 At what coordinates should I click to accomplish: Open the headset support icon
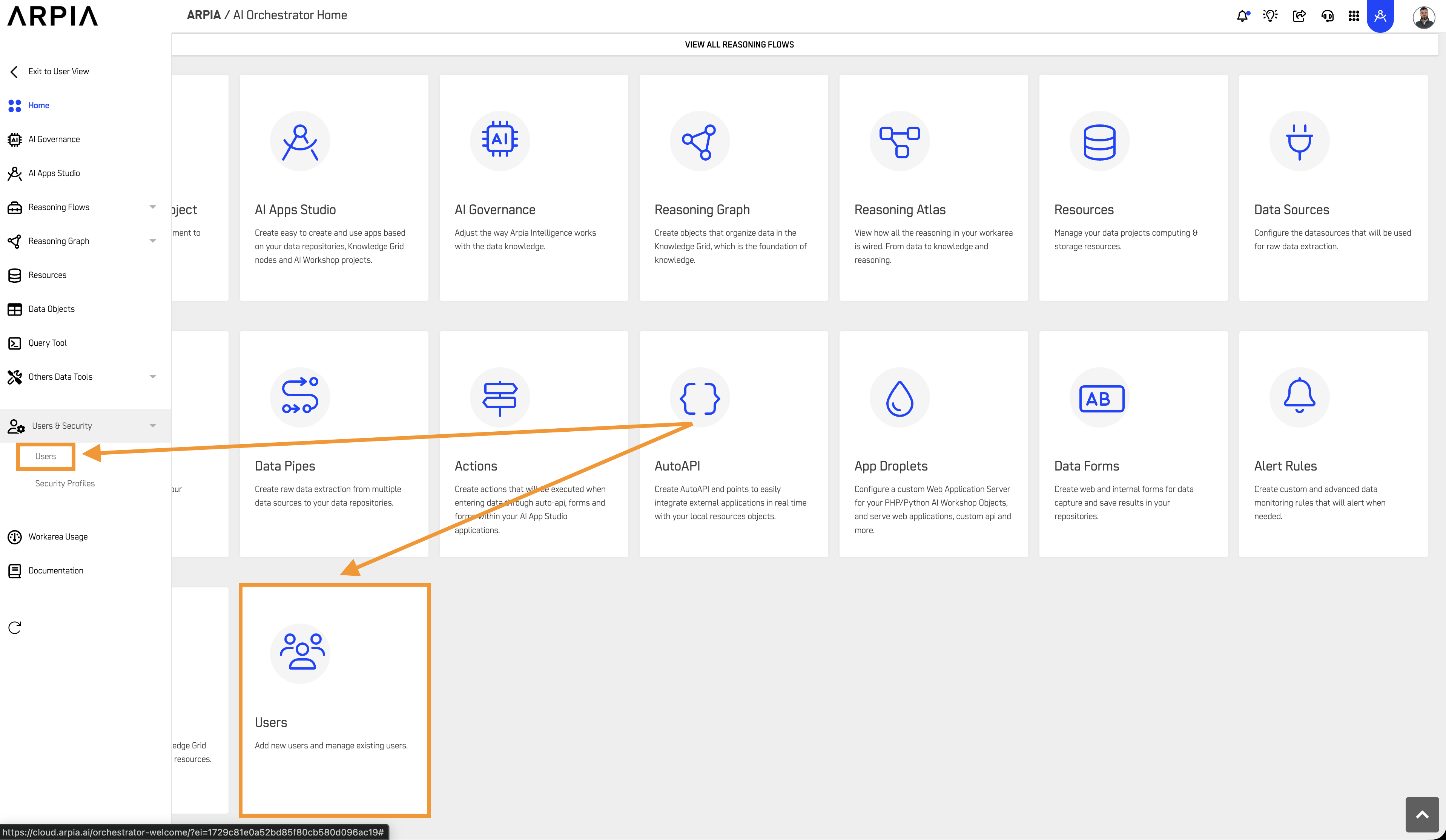[1327, 15]
